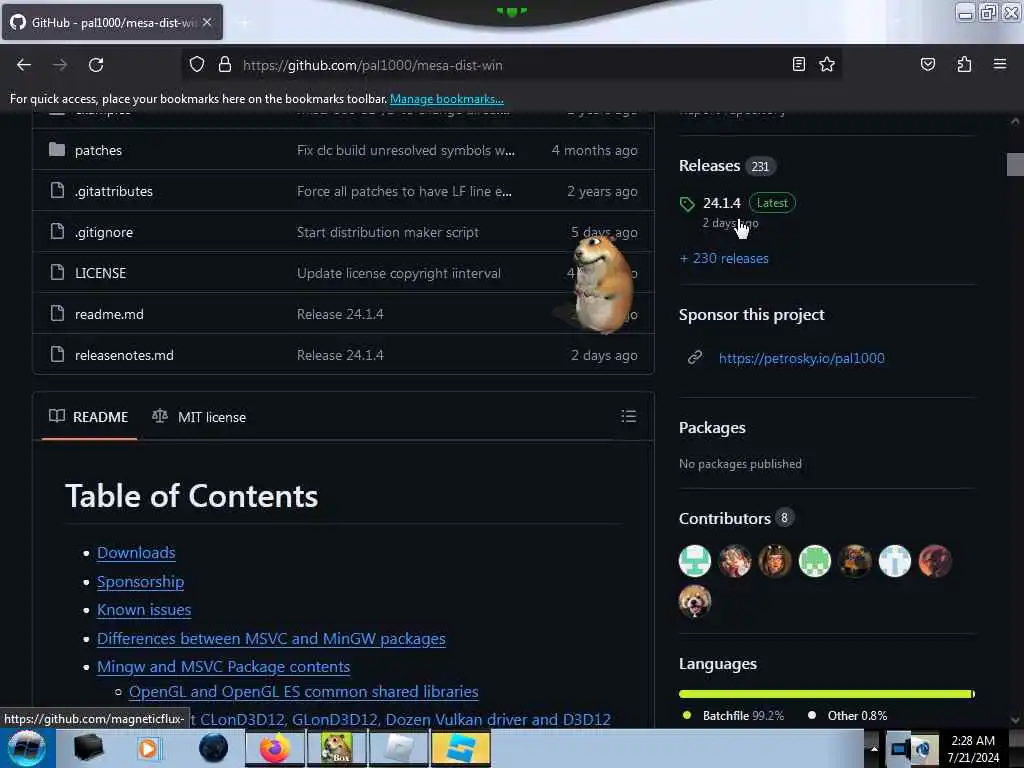Open a new browser tab with plus
1024x768 pixels.
(x=244, y=23)
